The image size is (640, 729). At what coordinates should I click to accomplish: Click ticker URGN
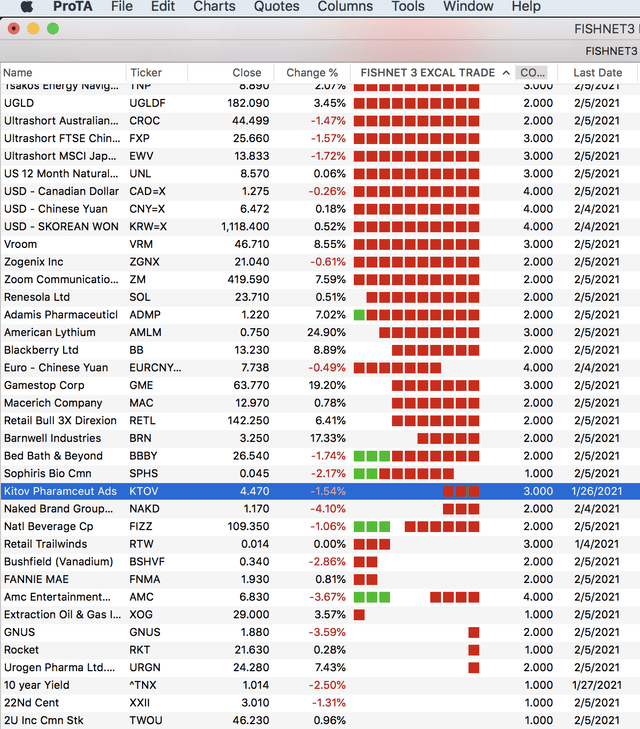(x=145, y=668)
